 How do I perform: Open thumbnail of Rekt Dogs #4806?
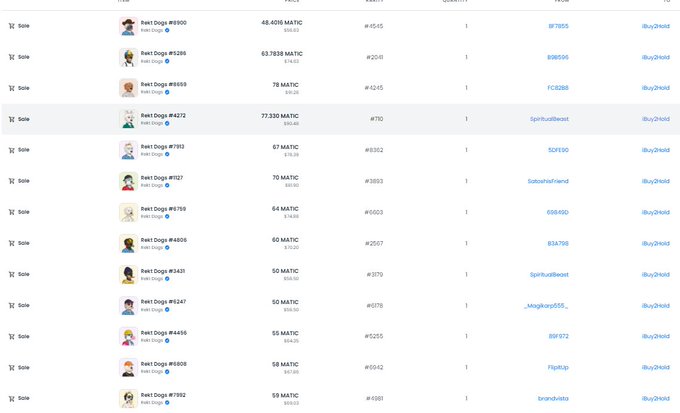128,243
